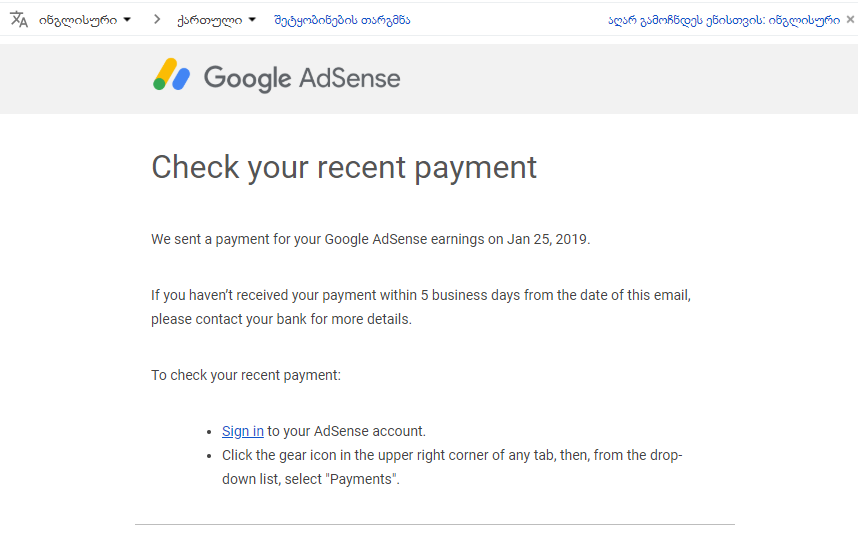Click the "please contact your bank" line

pyautogui.click(x=281, y=319)
